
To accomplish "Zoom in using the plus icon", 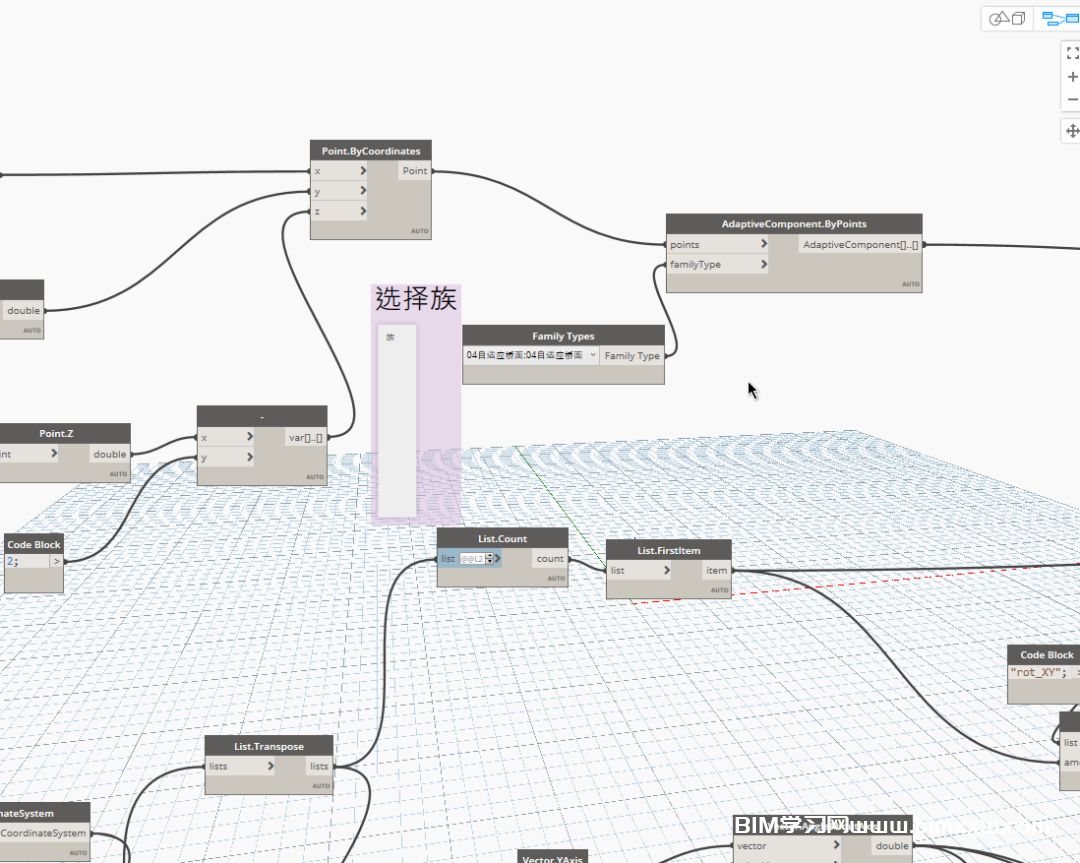I will (1072, 77).
